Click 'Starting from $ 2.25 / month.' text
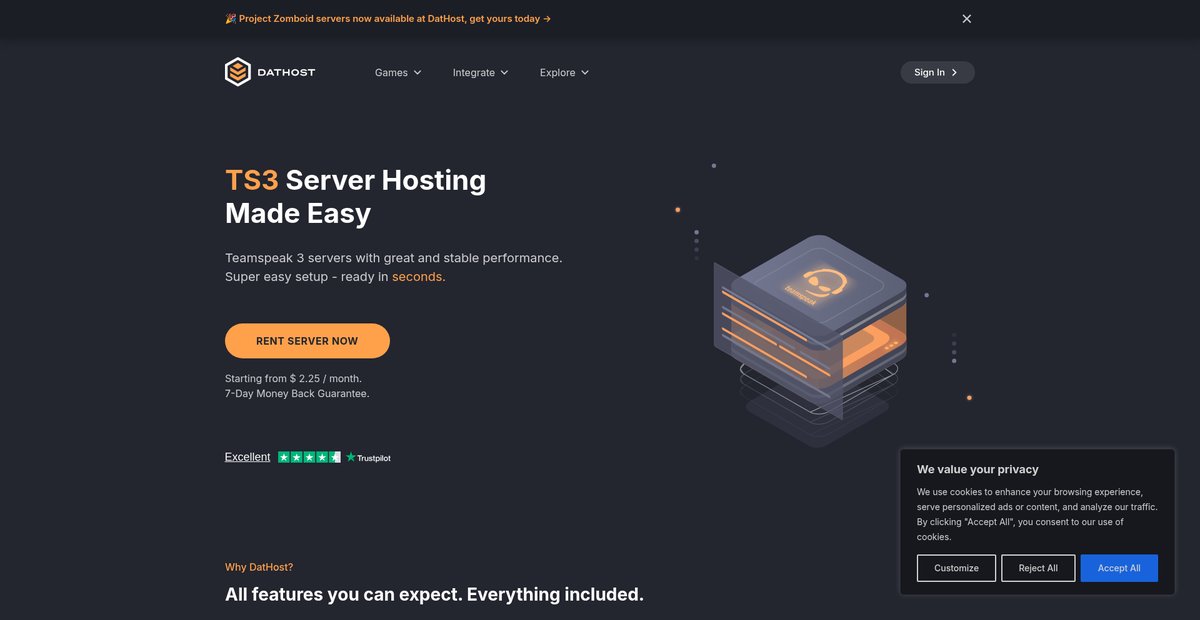Viewport: 1200px width, 620px height. [x=293, y=379]
